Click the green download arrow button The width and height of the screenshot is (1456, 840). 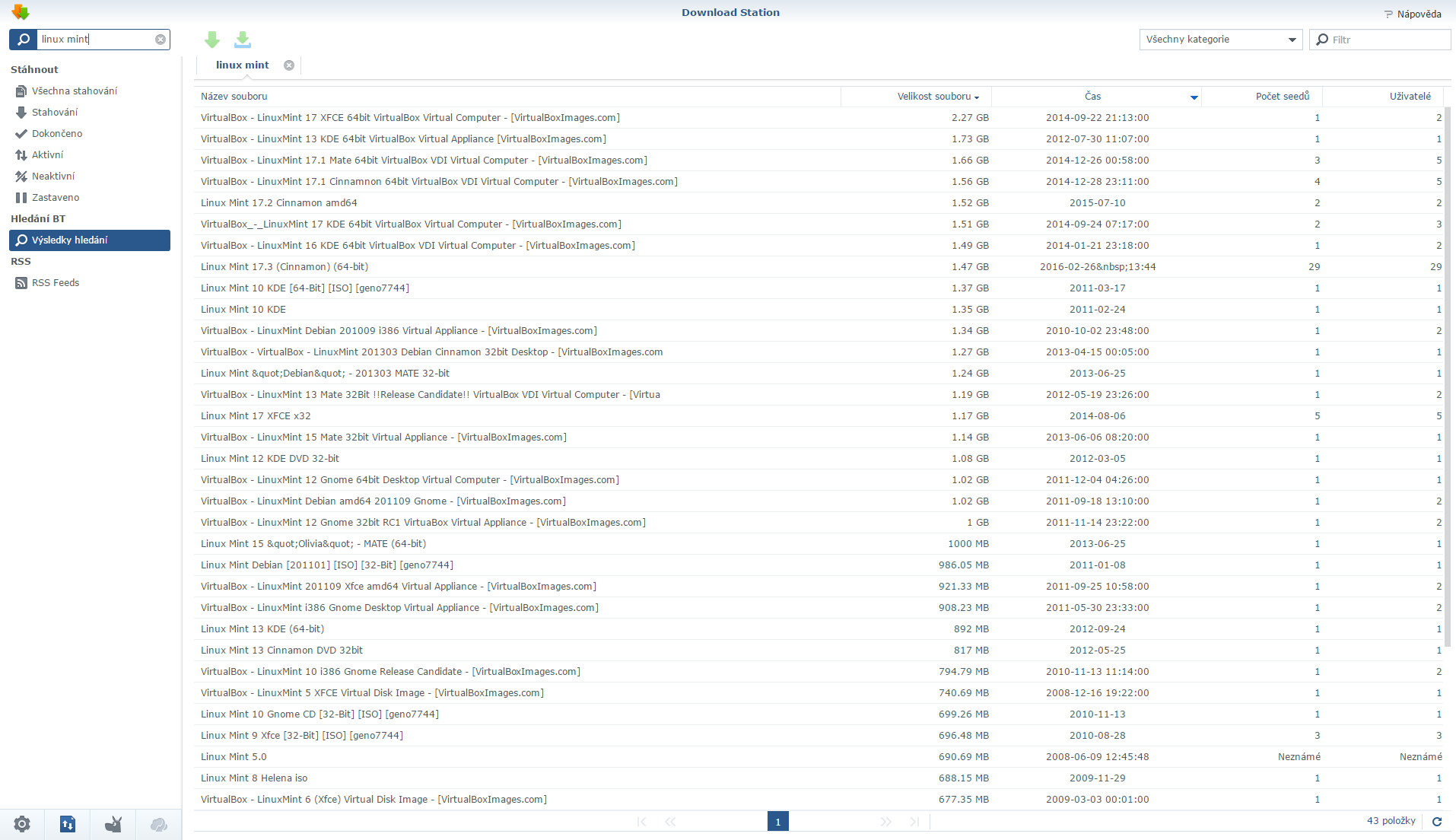point(212,40)
